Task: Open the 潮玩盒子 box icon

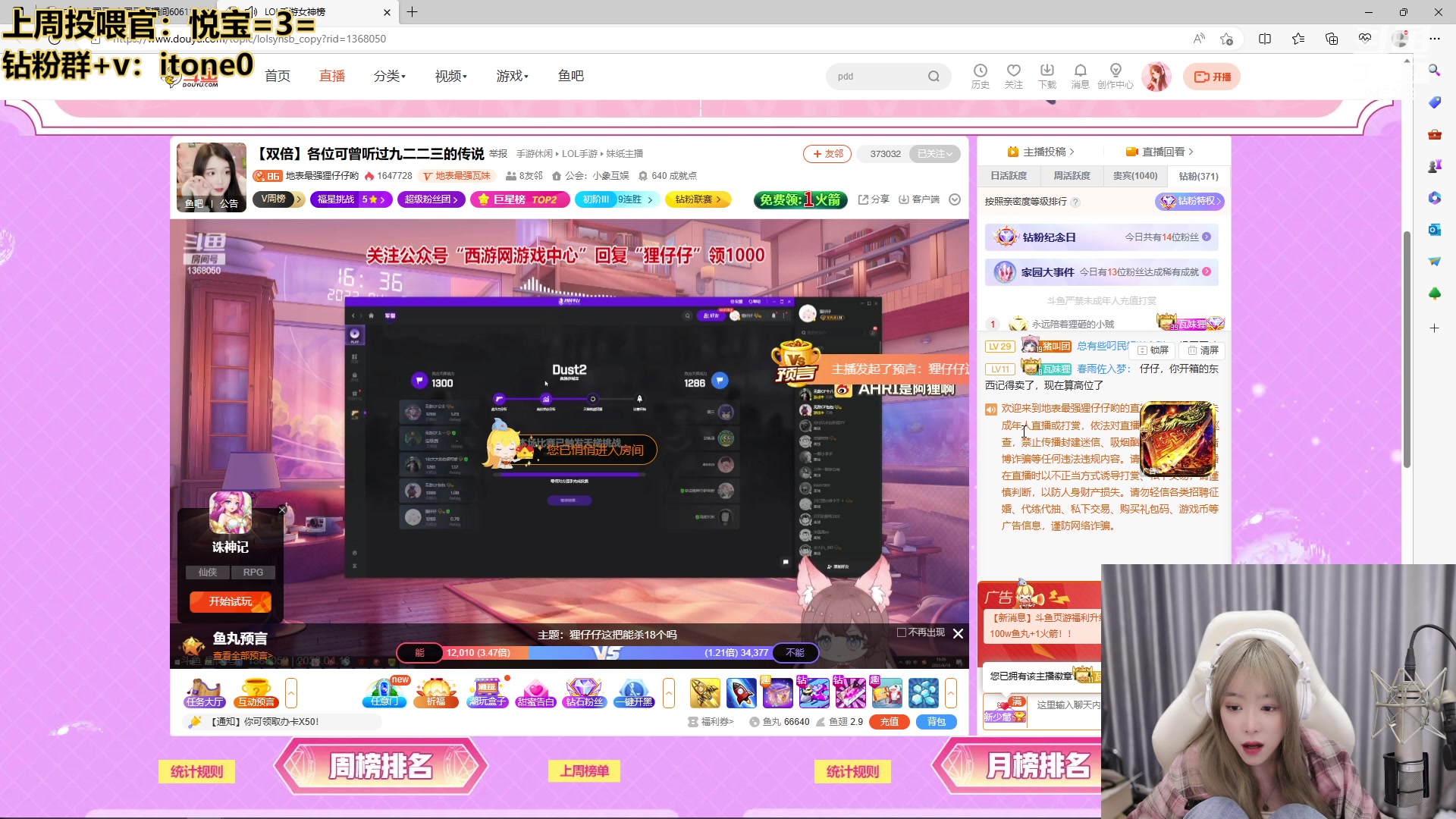Action: point(488,692)
